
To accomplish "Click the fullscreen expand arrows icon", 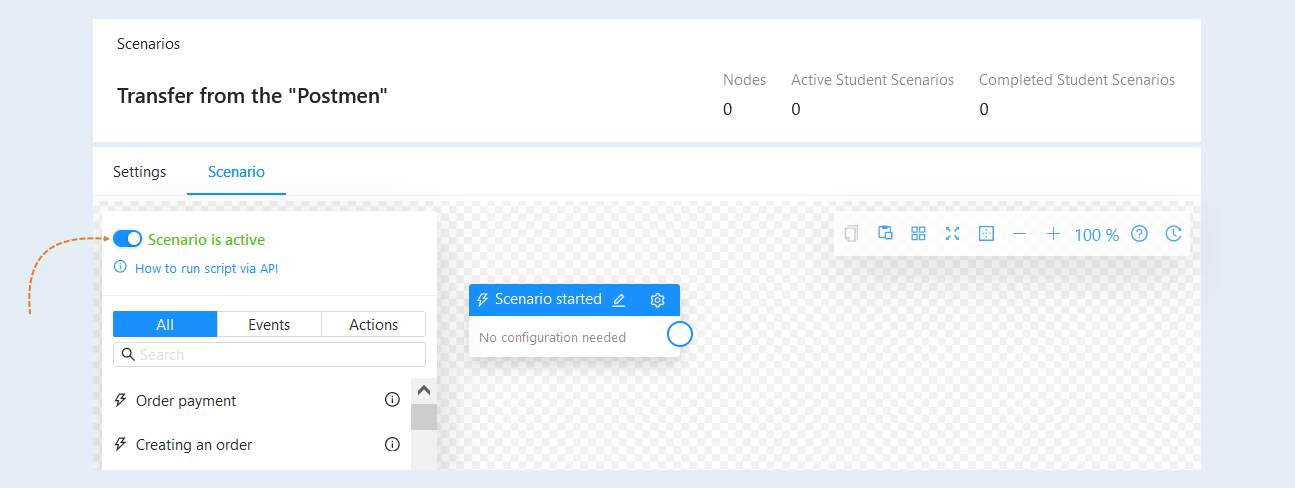I will 952,233.
